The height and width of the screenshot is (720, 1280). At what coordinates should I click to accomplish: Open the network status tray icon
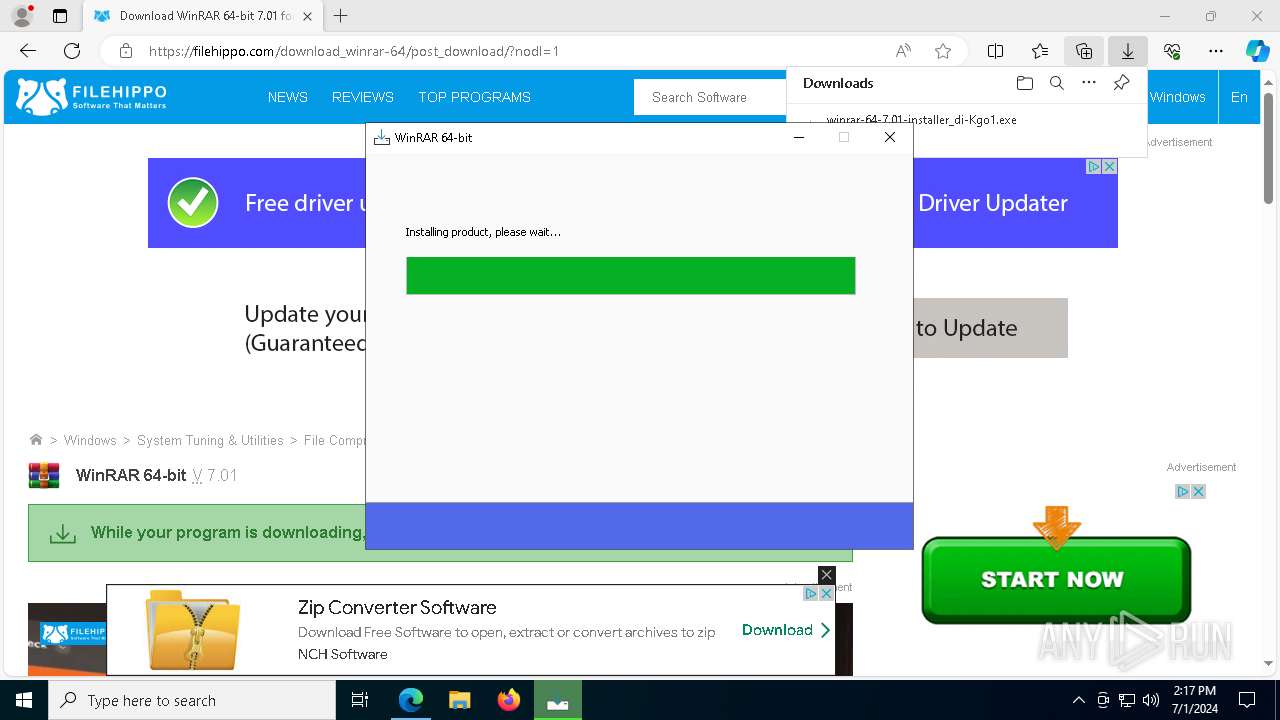pyautogui.click(x=1127, y=700)
